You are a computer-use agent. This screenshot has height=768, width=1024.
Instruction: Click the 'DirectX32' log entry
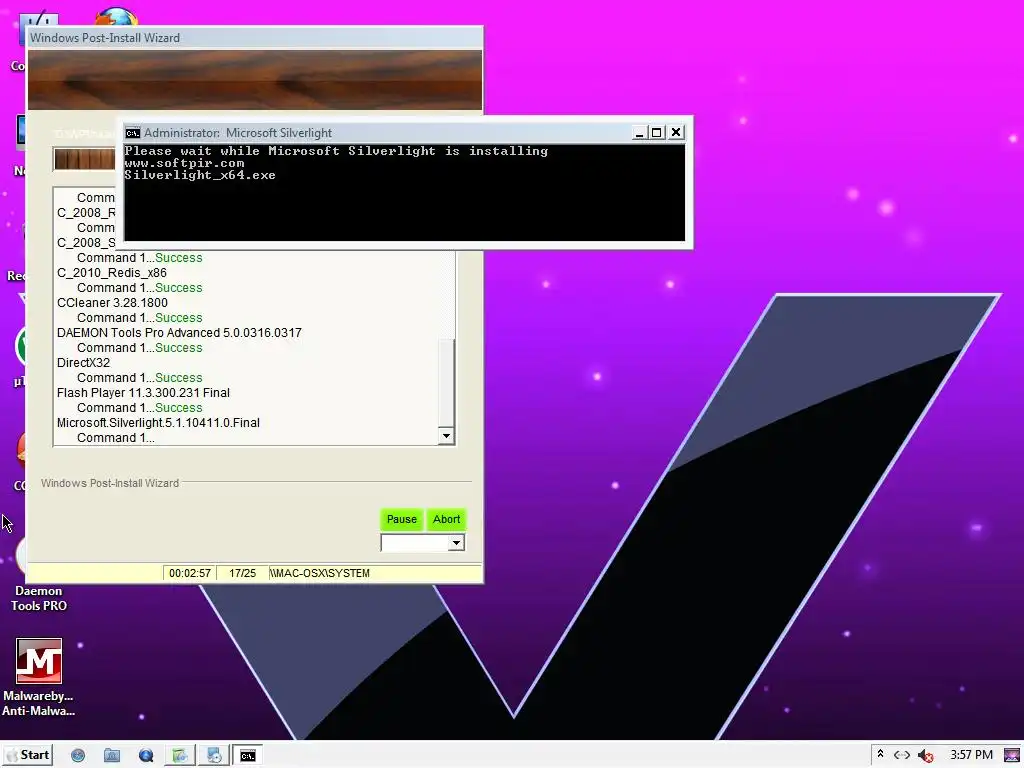pos(84,363)
